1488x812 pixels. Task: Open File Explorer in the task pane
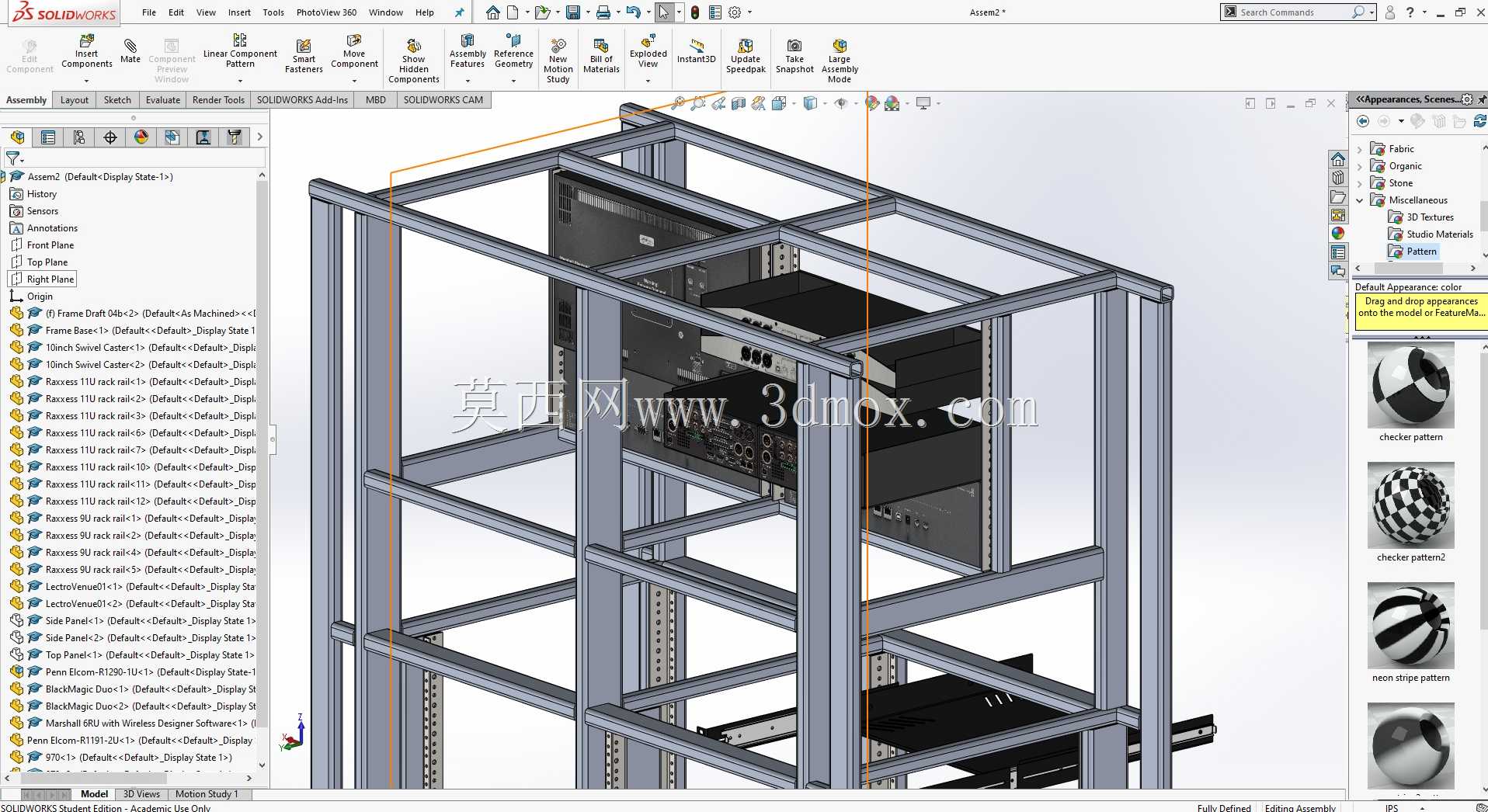tap(1338, 196)
